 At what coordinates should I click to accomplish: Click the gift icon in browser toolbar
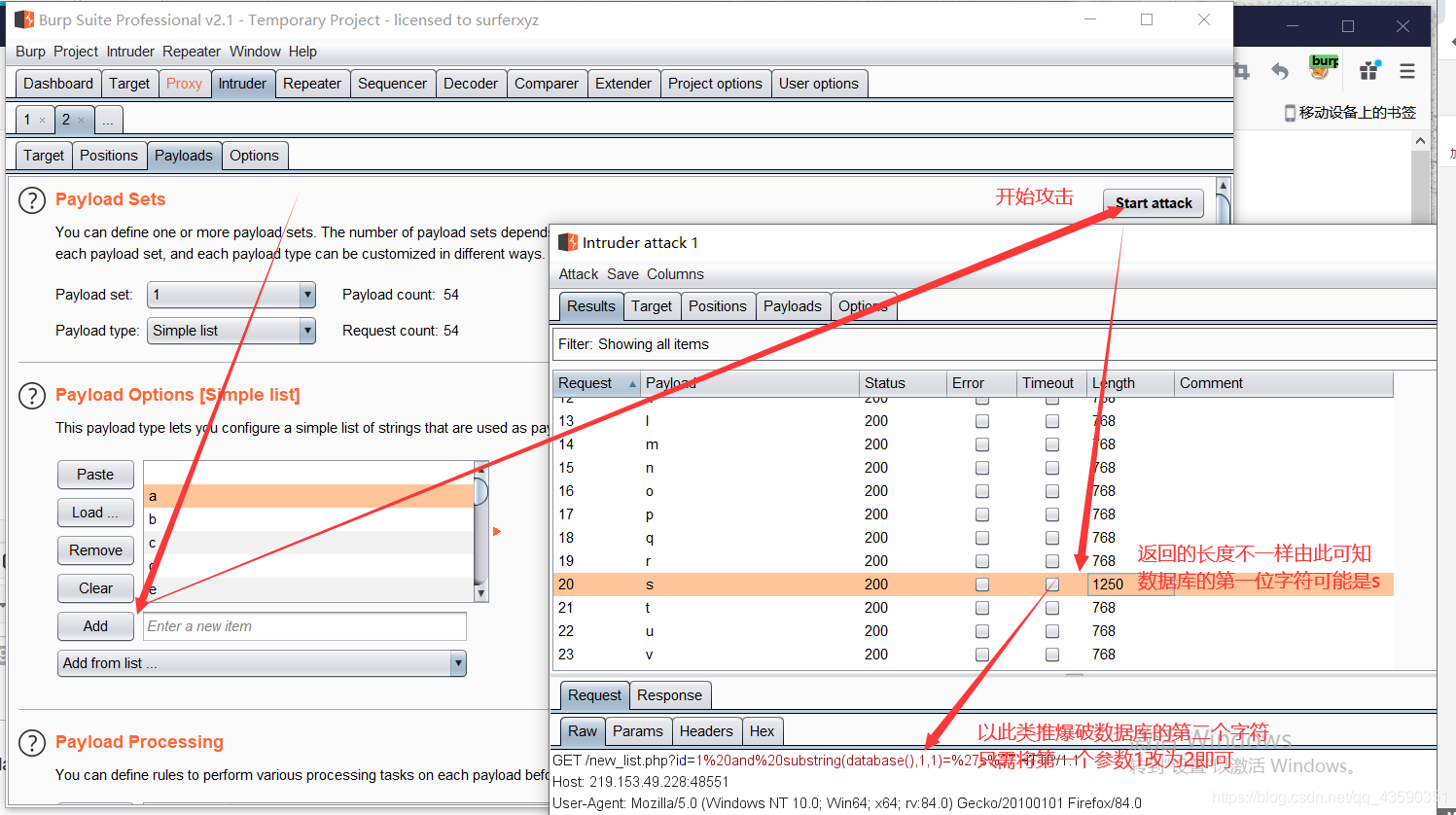pyautogui.click(x=1369, y=70)
